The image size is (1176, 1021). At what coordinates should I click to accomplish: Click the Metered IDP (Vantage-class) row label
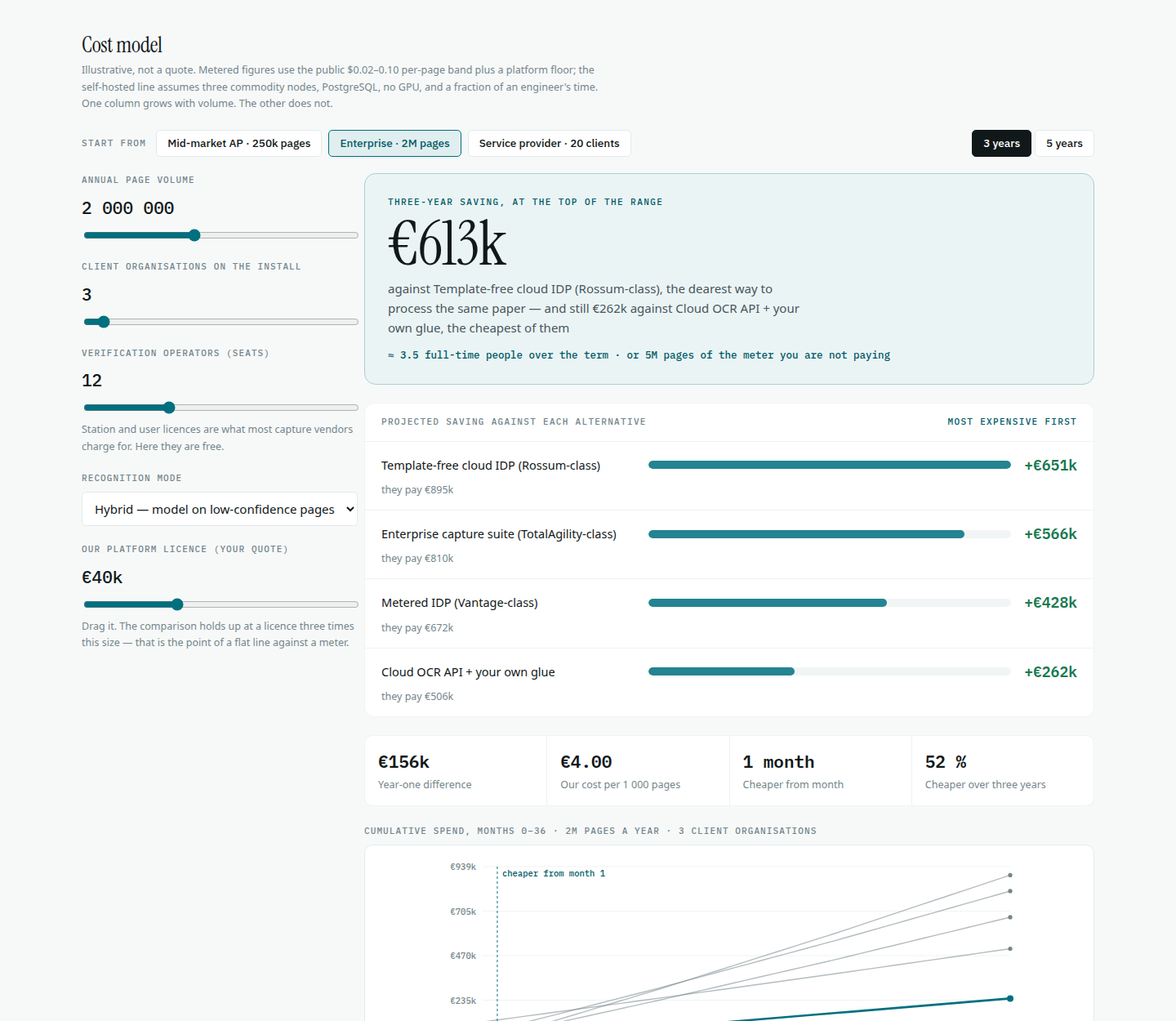click(x=459, y=603)
